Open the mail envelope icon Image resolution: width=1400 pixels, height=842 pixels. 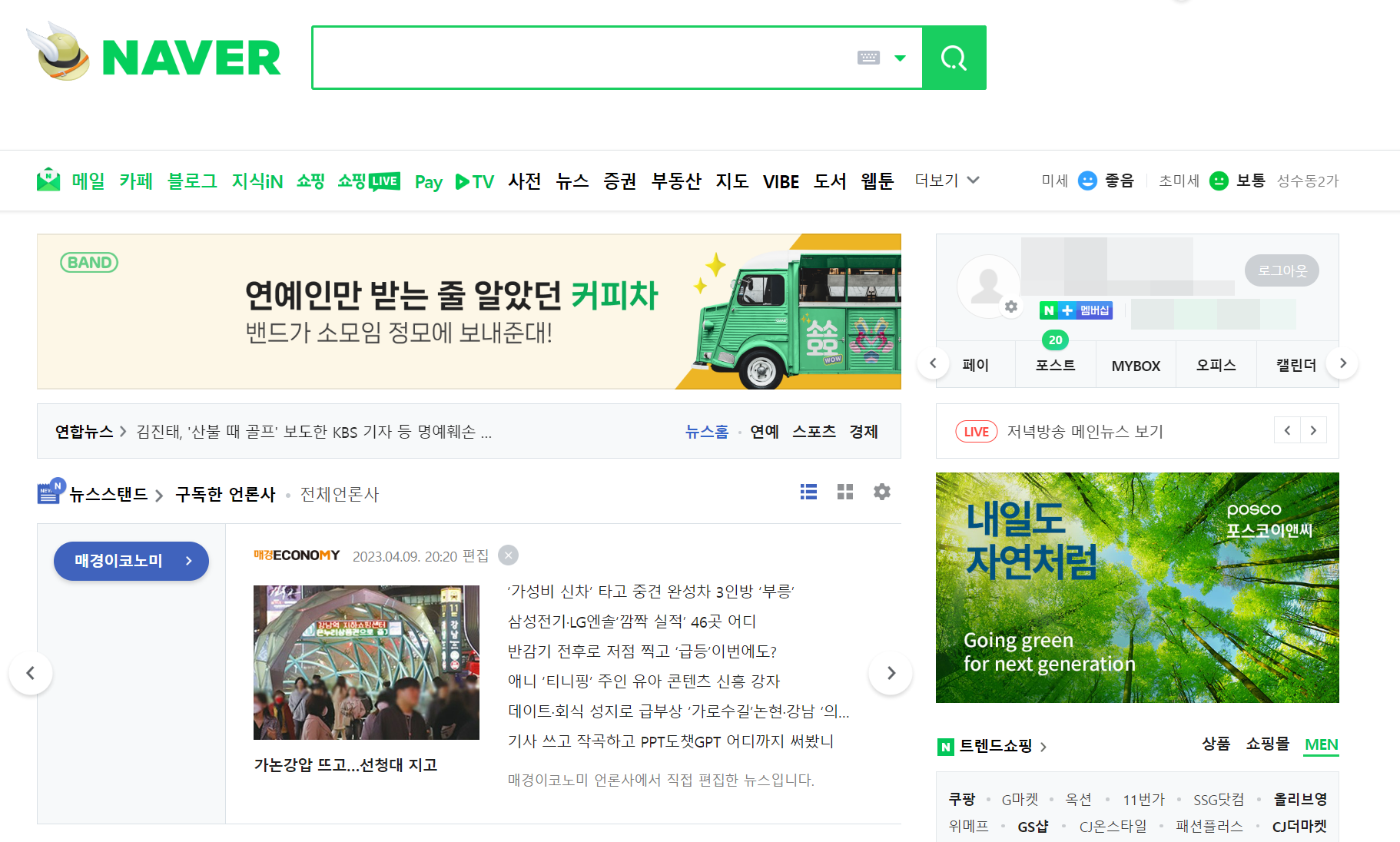(48, 180)
